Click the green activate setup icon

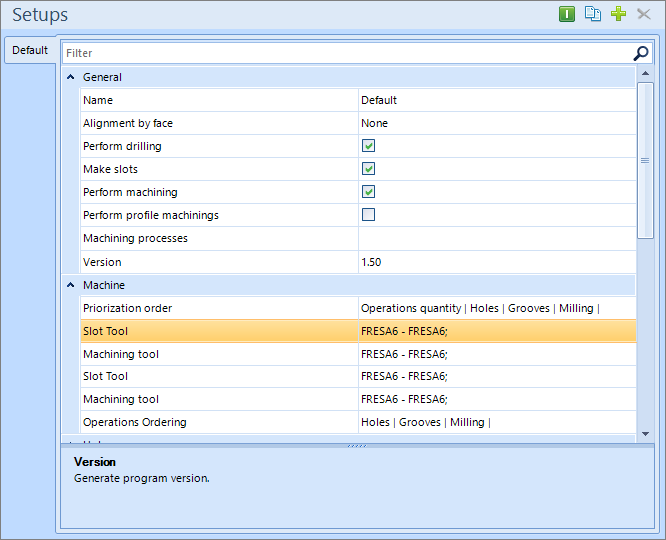[x=567, y=14]
